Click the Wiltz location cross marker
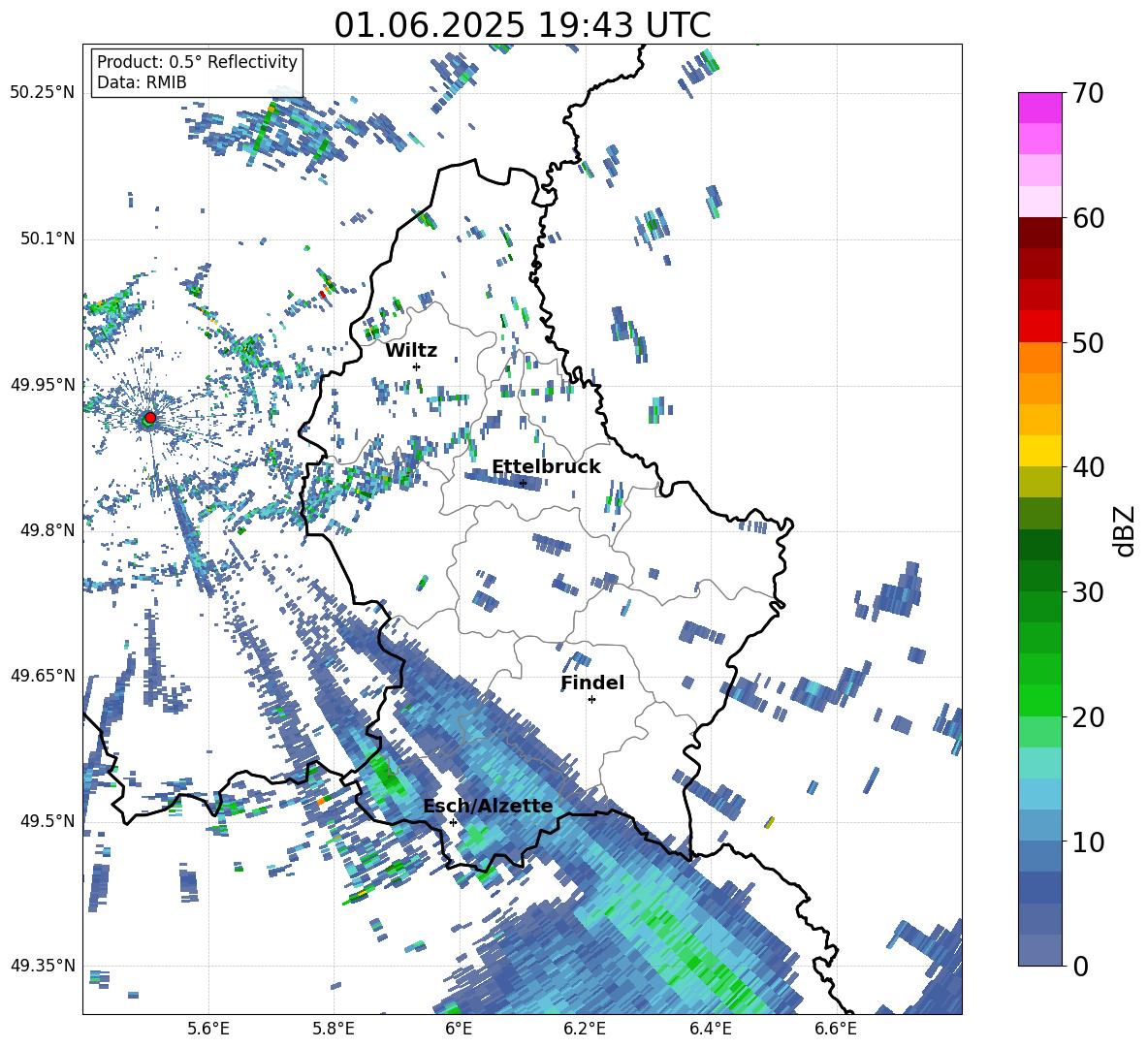1148x1048 pixels. [x=417, y=366]
